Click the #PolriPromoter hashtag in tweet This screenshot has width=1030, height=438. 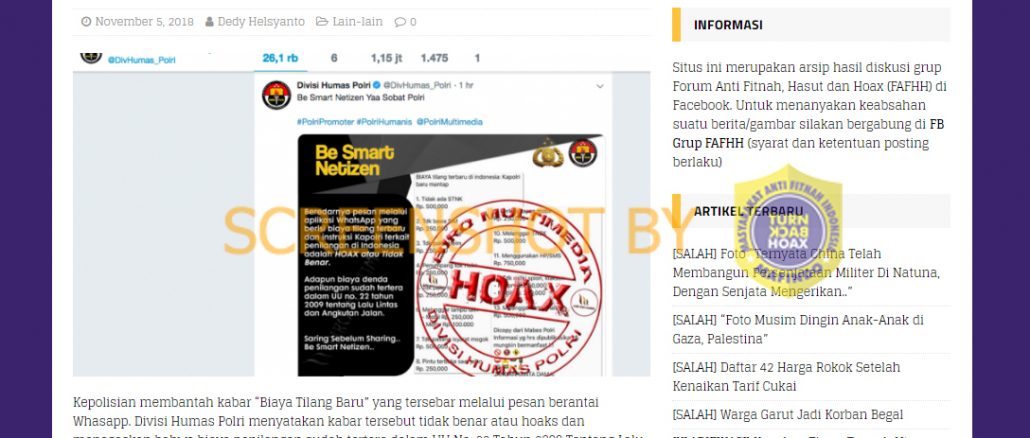click(x=325, y=122)
